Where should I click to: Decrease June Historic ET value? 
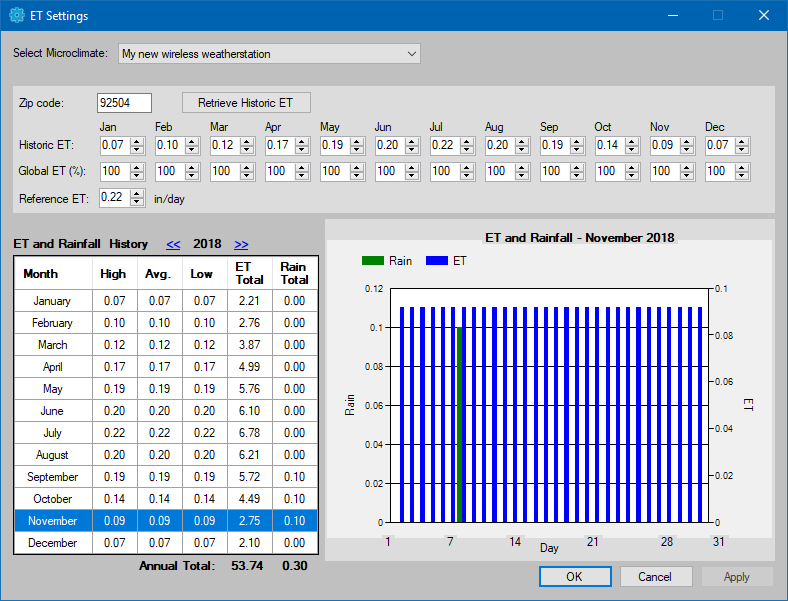click(412, 150)
